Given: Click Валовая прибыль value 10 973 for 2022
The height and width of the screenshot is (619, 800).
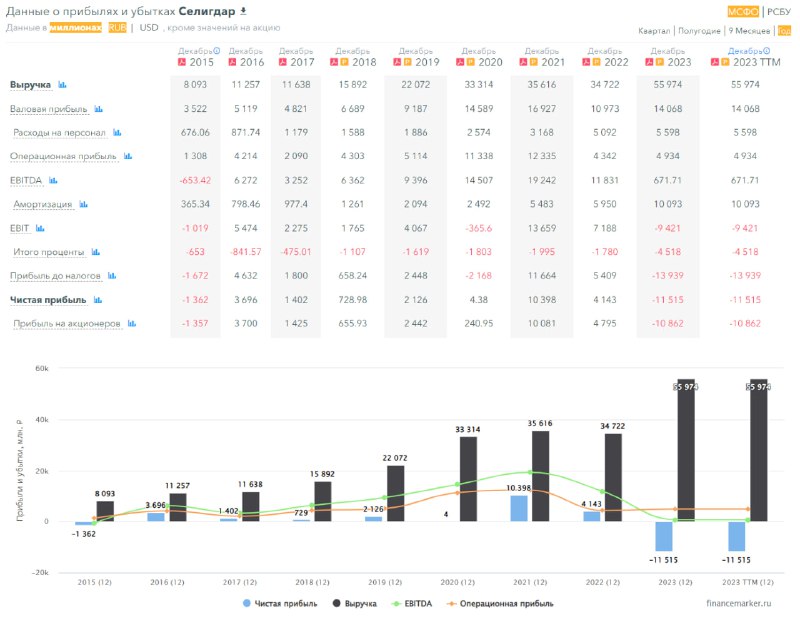Looking at the screenshot, I should point(605,109).
